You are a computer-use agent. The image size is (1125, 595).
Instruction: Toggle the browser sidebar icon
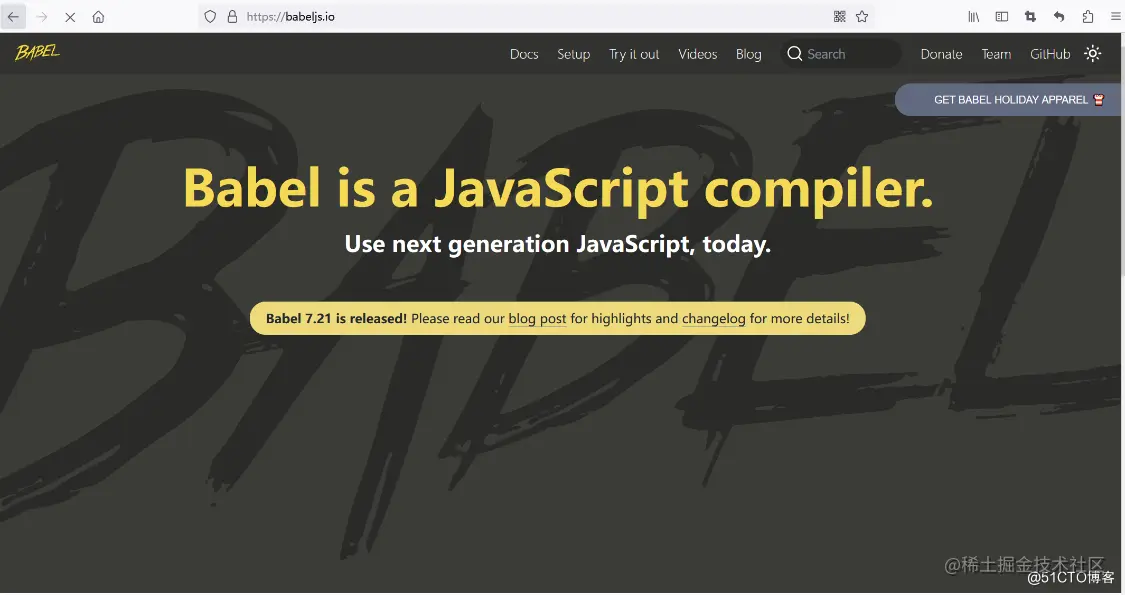(x=1002, y=17)
